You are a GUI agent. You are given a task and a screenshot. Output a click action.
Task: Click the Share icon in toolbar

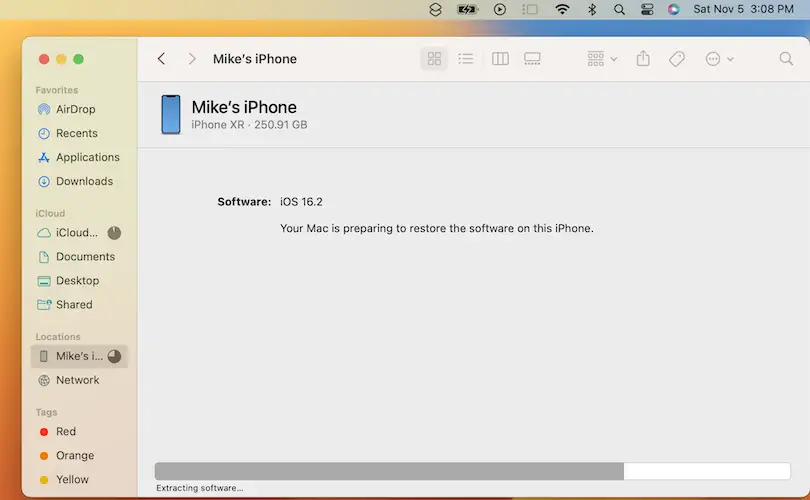(643, 59)
